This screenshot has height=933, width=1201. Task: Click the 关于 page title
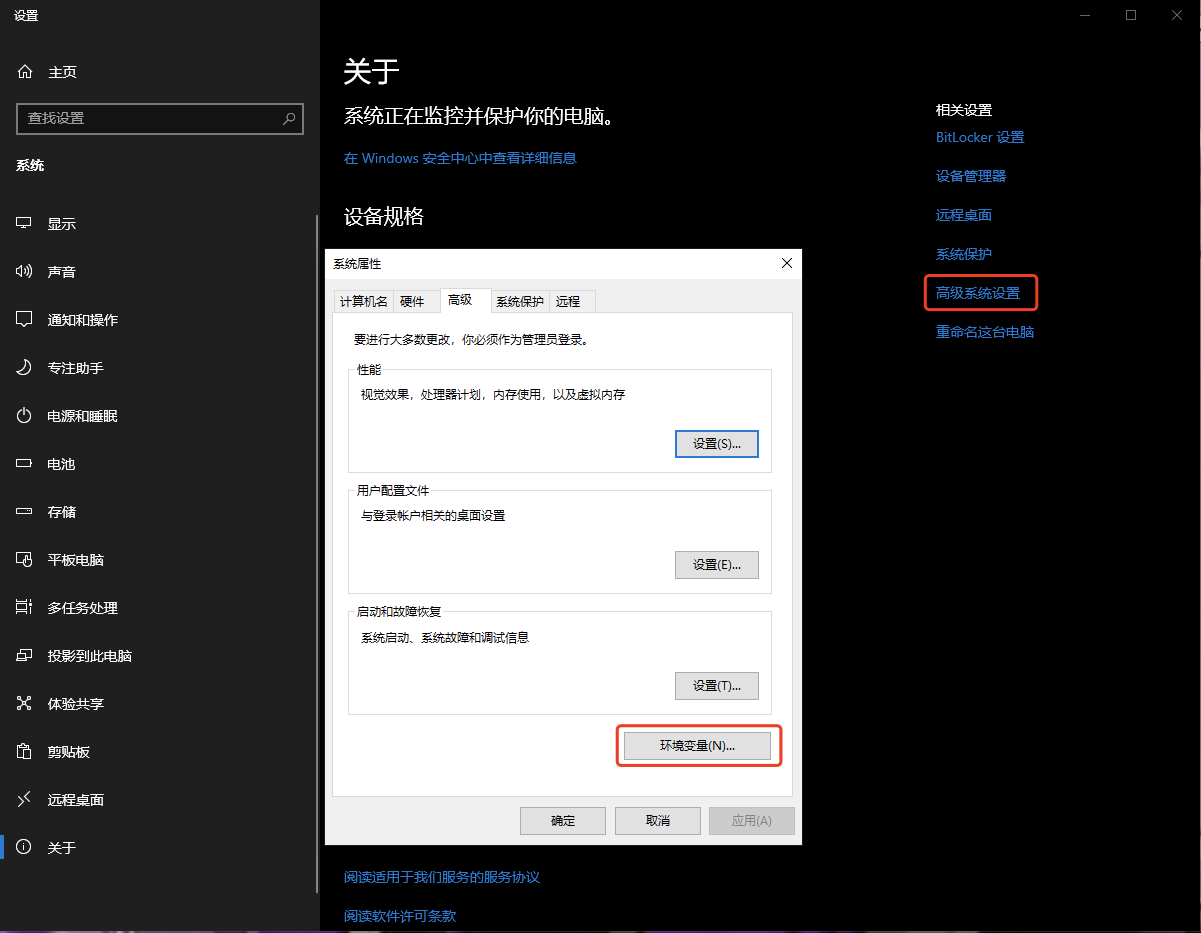(372, 71)
